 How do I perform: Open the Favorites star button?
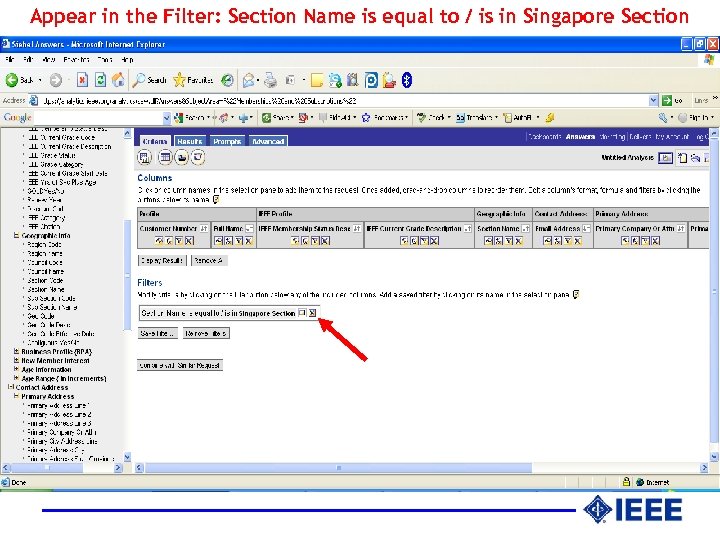point(193,80)
